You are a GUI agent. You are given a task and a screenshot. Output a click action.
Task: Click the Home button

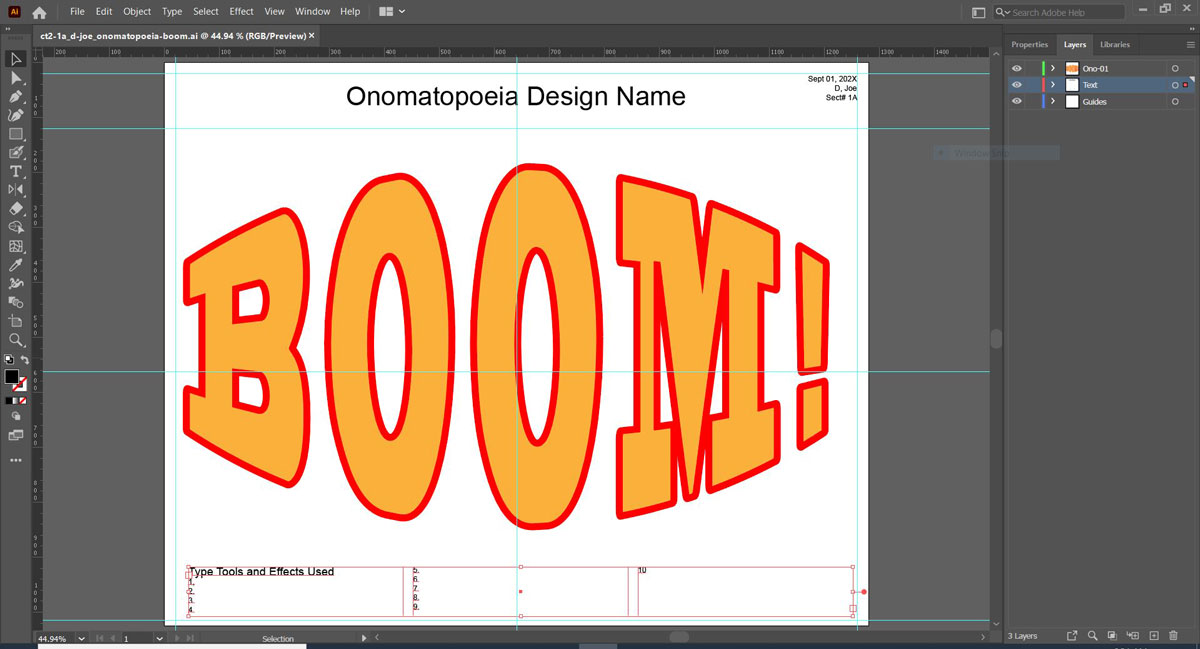(39, 12)
